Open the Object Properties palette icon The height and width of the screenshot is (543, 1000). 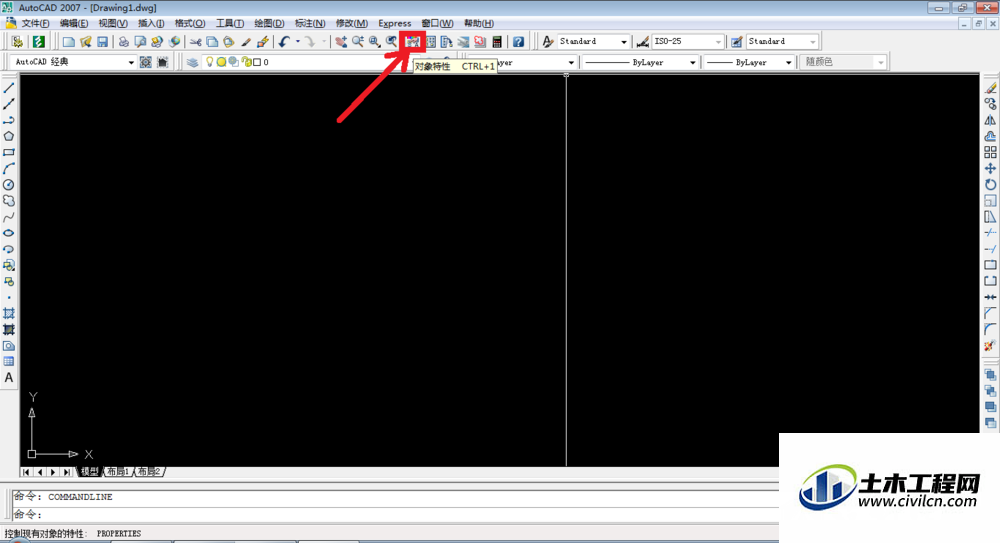(x=413, y=41)
